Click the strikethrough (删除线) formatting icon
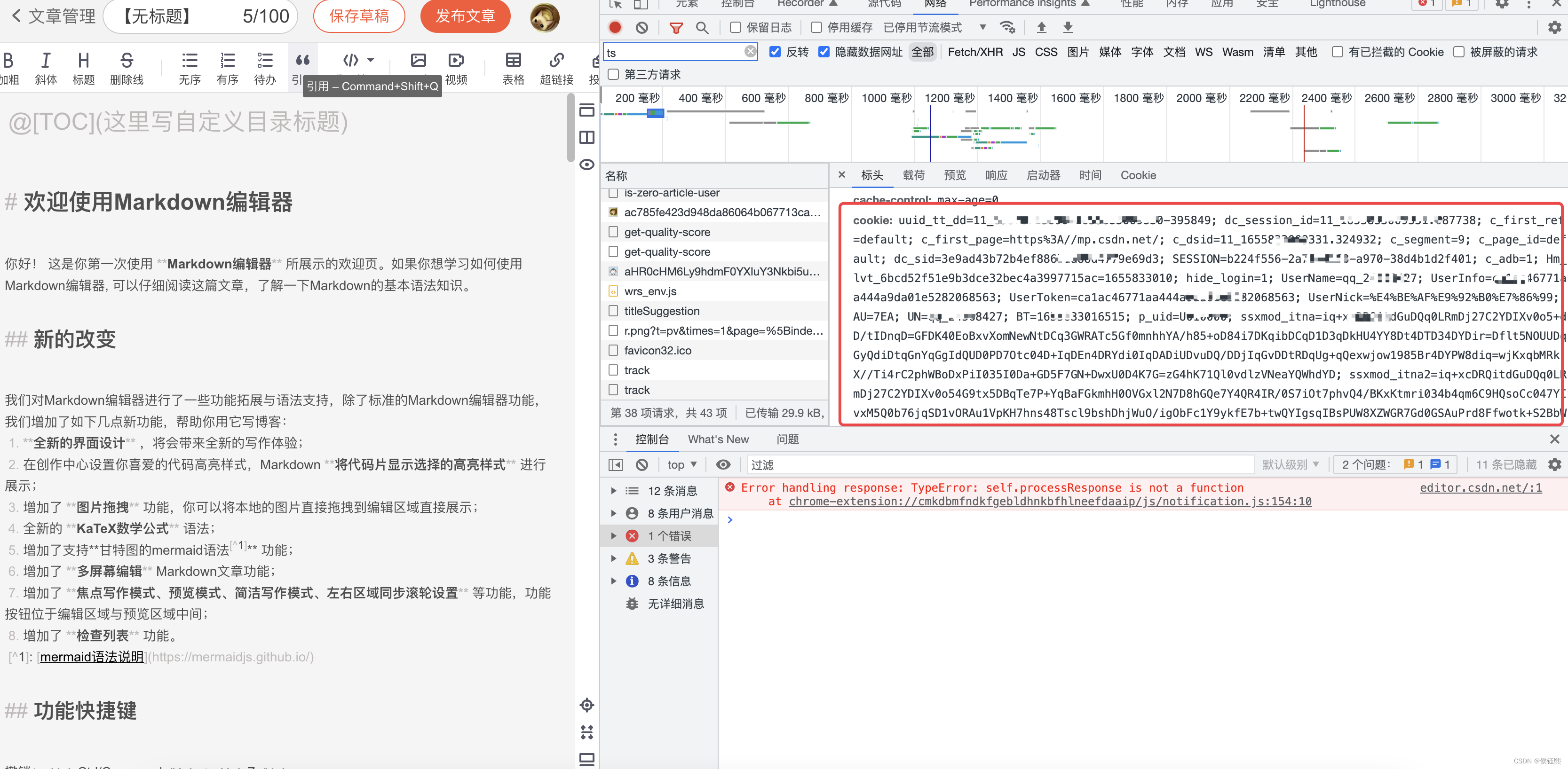This screenshot has width=1568, height=769. [x=127, y=61]
